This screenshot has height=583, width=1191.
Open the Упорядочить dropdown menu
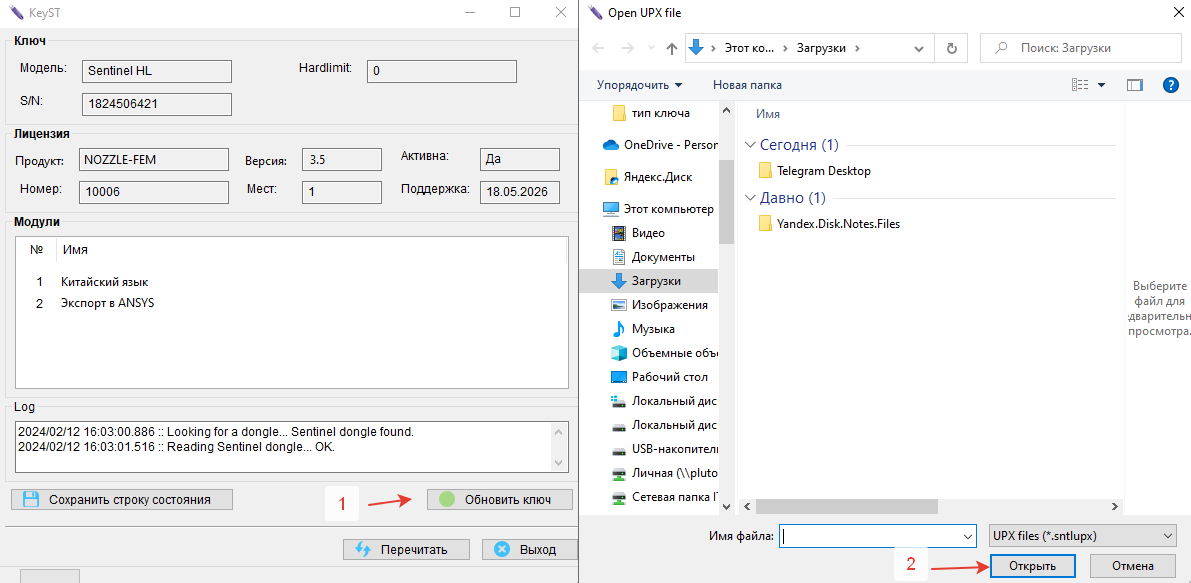pyautogui.click(x=640, y=85)
